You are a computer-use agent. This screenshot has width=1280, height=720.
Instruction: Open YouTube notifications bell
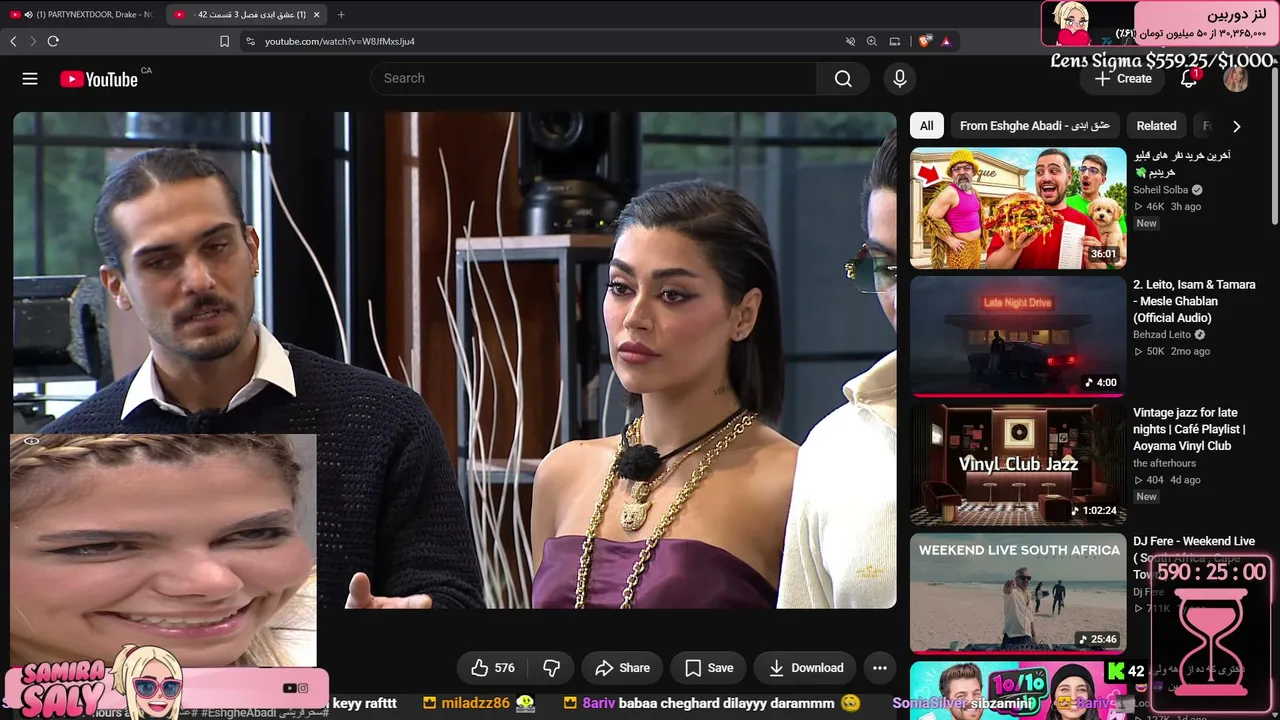1189,79
